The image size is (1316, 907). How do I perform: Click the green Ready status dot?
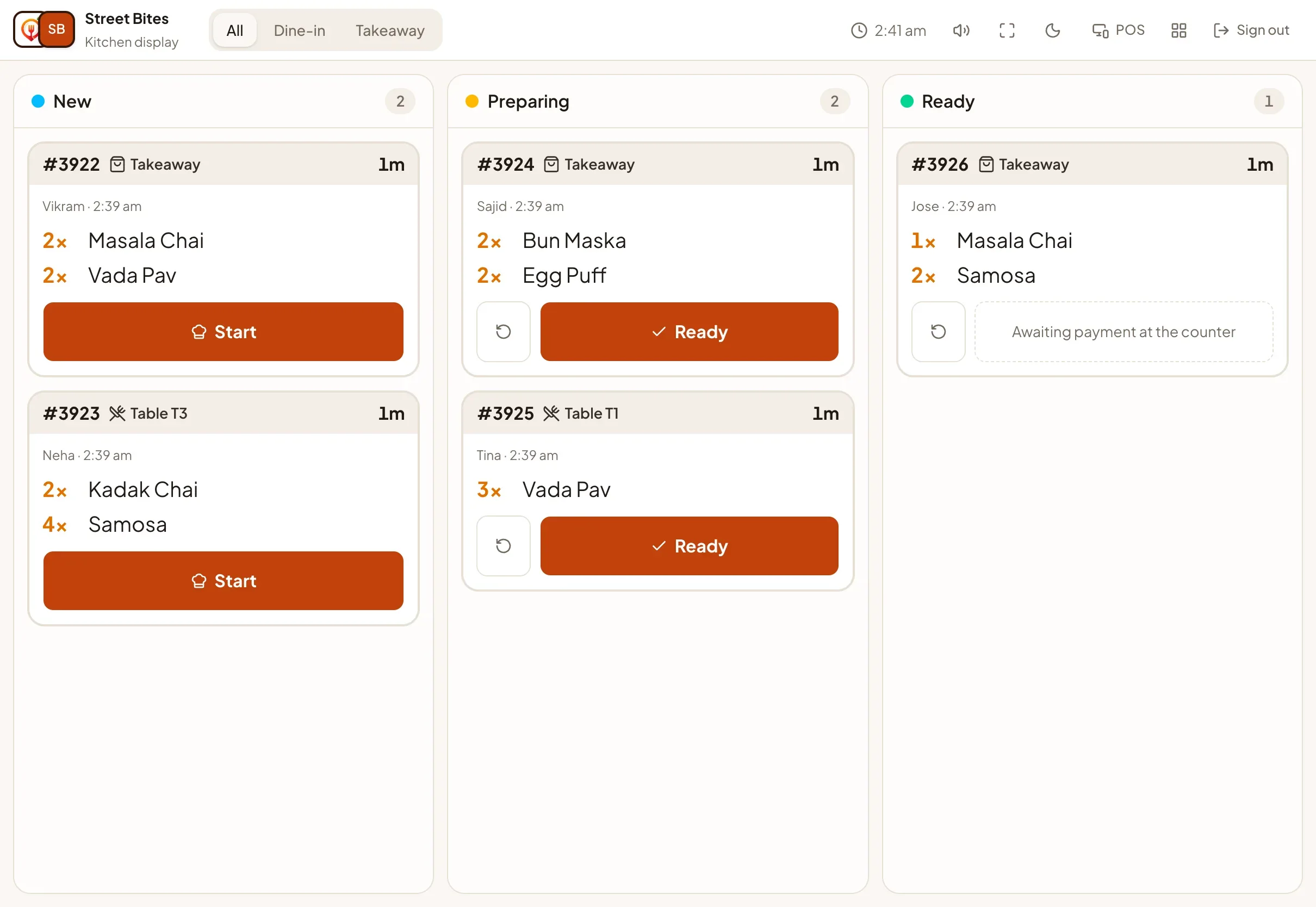click(x=907, y=101)
